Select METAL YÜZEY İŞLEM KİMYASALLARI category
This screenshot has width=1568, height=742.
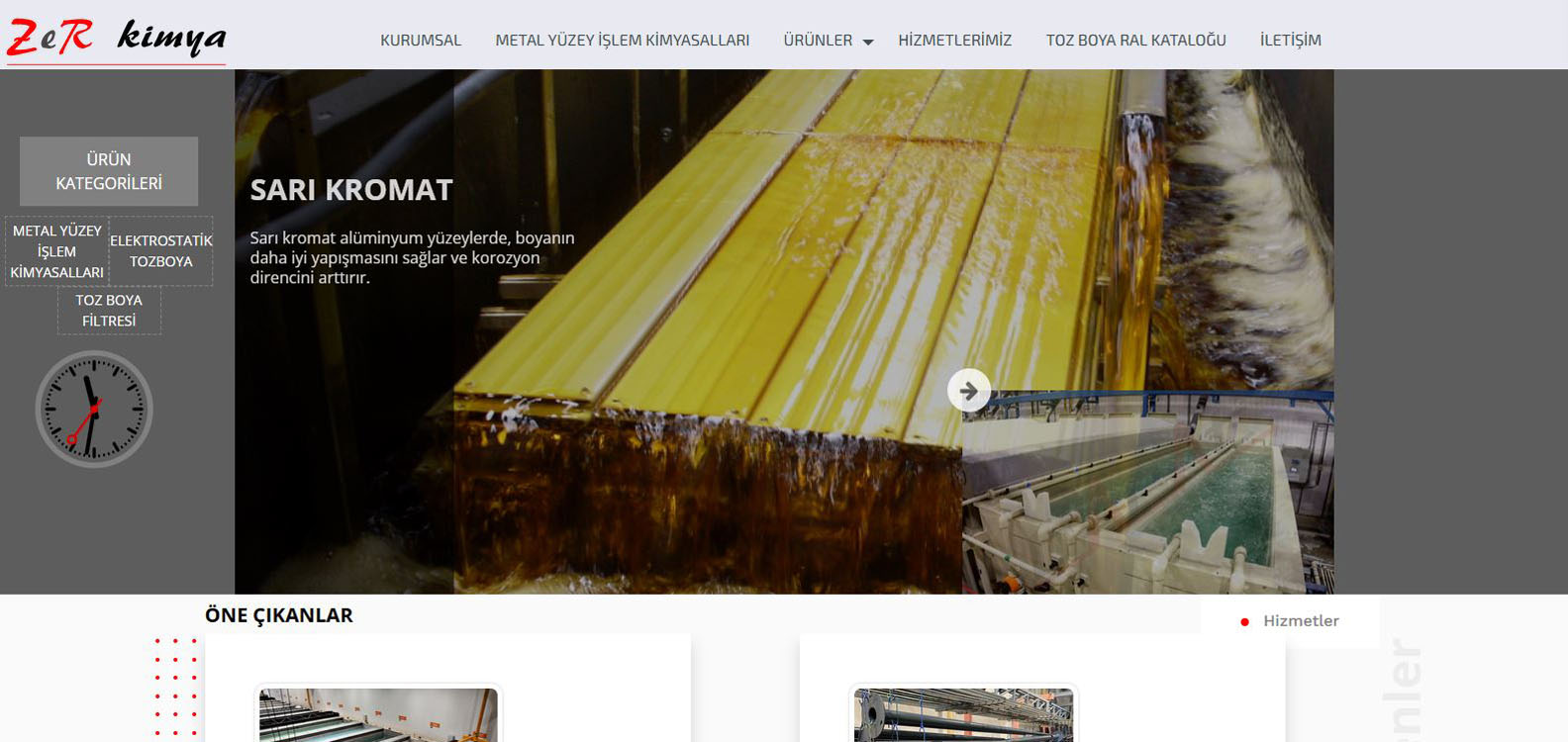click(56, 251)
